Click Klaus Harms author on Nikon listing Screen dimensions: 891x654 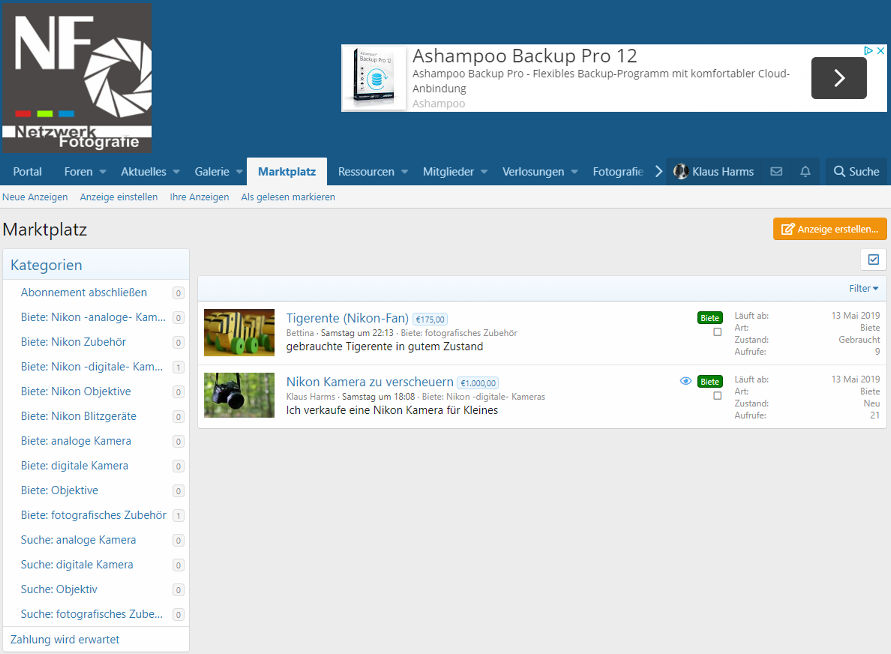click(310, 397)
